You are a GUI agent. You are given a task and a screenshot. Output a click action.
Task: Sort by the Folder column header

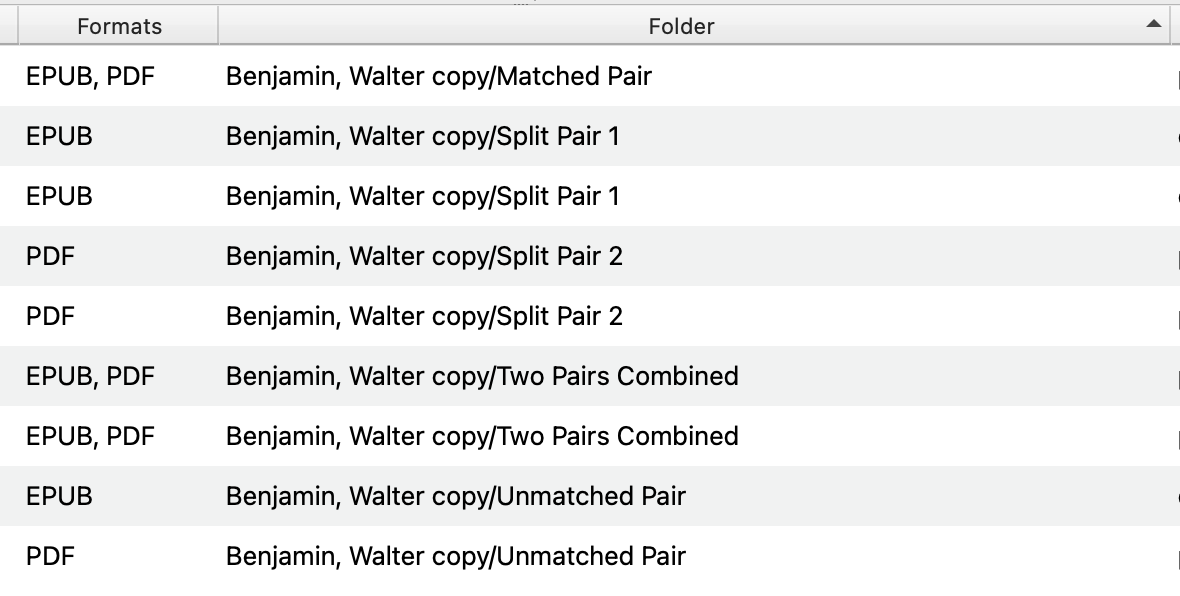(681, 26)
